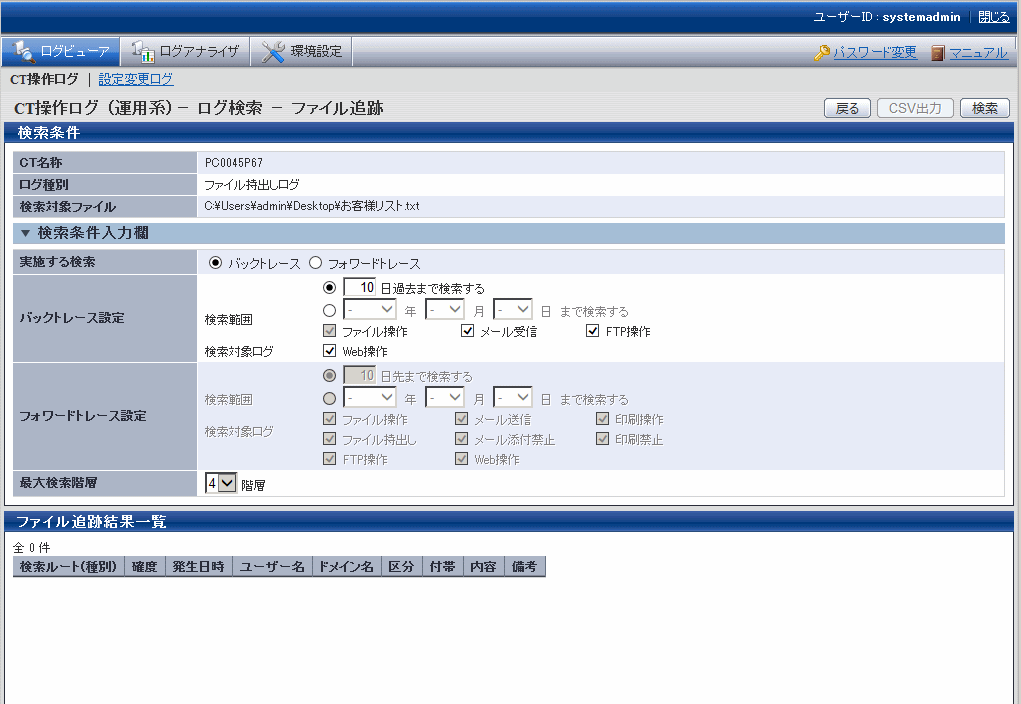Click the environment settings tools icon
Screen dimensions: 1021x704
[273, 52]
